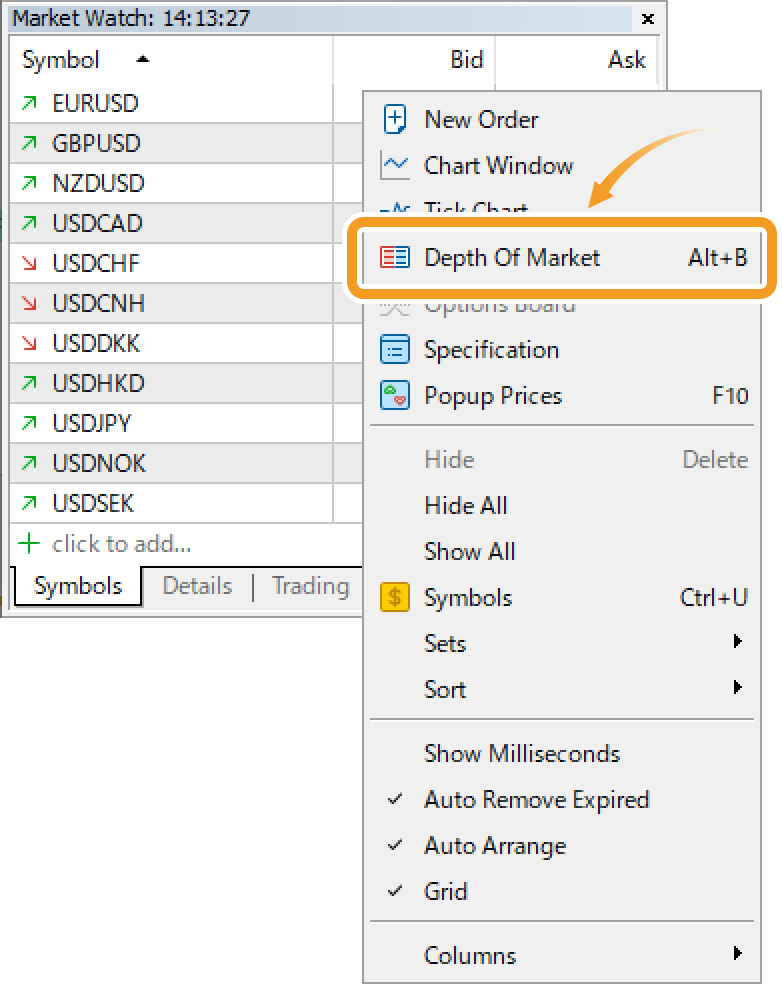The height and width of the screenshot is (984, 782).
Task: Click the Symbol column sort arrow
Action: [141, 59]
